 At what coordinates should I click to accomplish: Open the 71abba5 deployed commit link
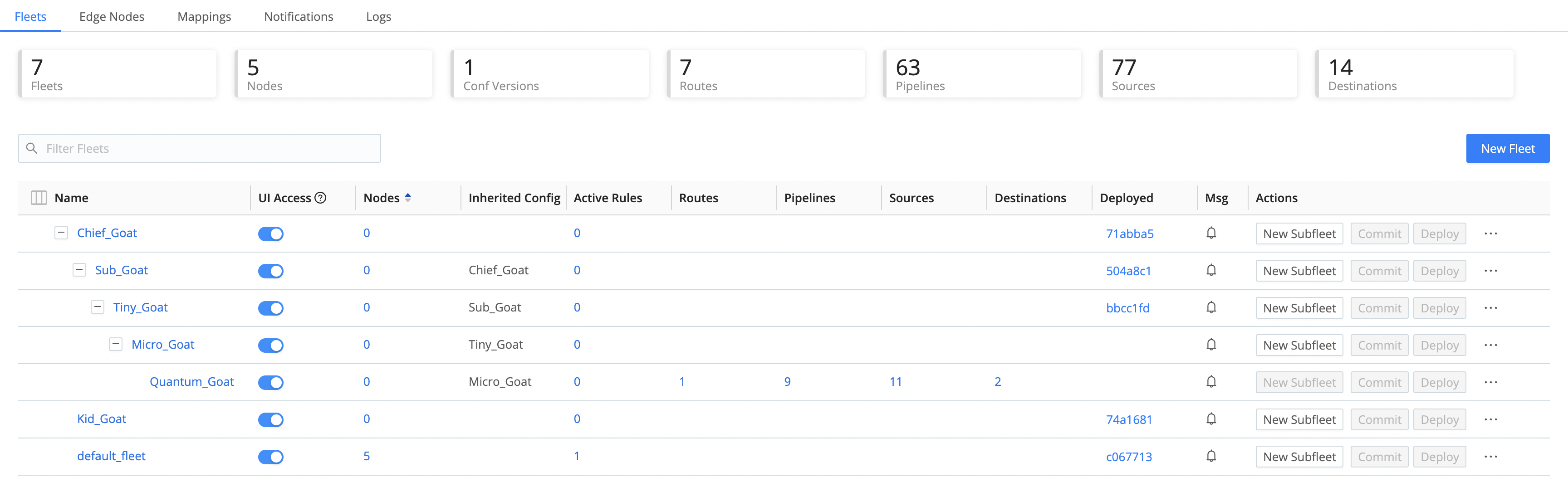coord(1129,234)
